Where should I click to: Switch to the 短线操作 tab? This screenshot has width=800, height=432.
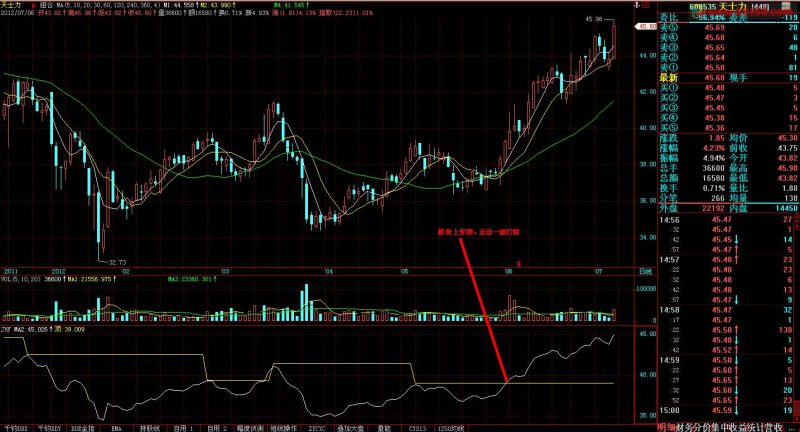point(284,428)
